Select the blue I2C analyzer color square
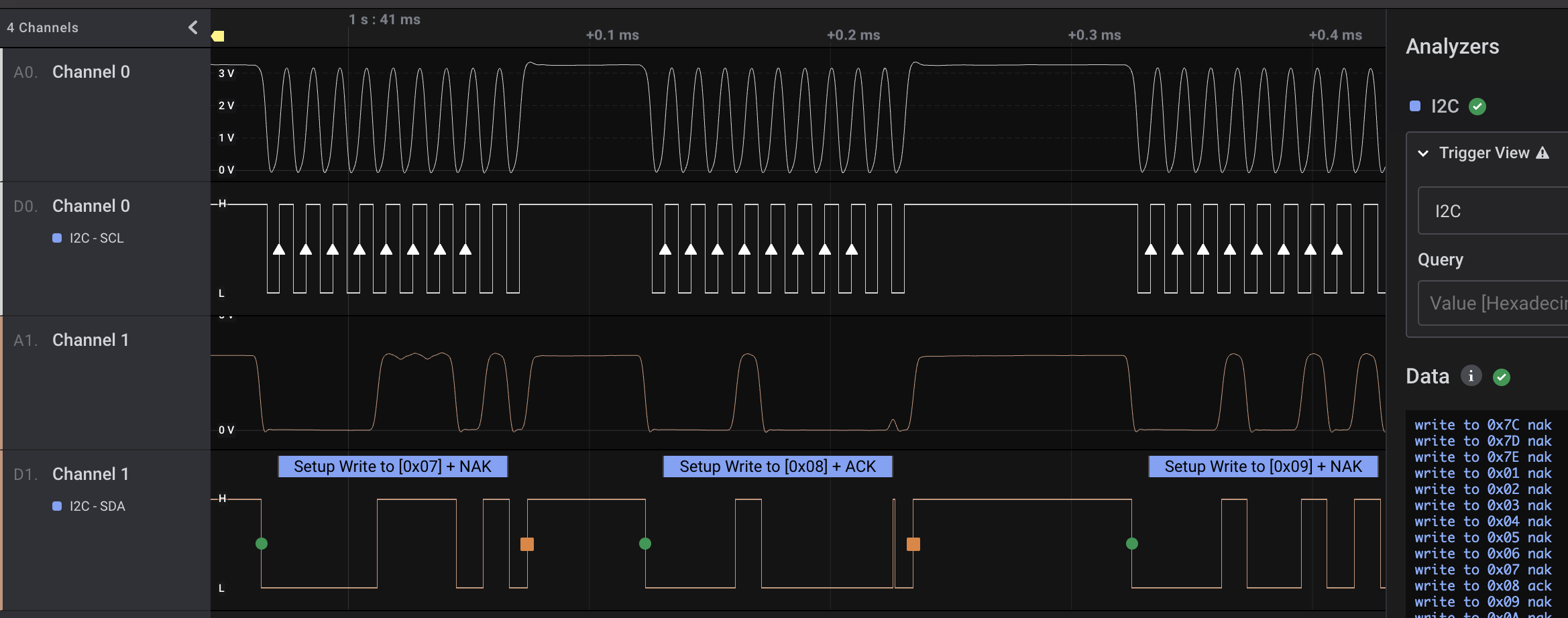The width and height of the screenshot is (1568, 618). coord(1415,106)
